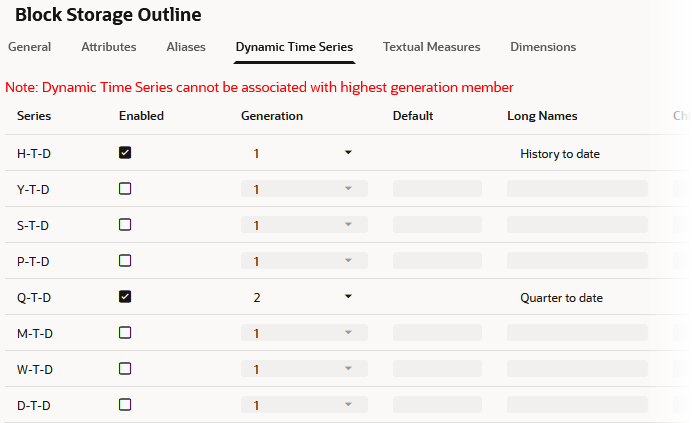
Task: Open the M-T-D generation dropdown
Action: (x=304, y=332)
